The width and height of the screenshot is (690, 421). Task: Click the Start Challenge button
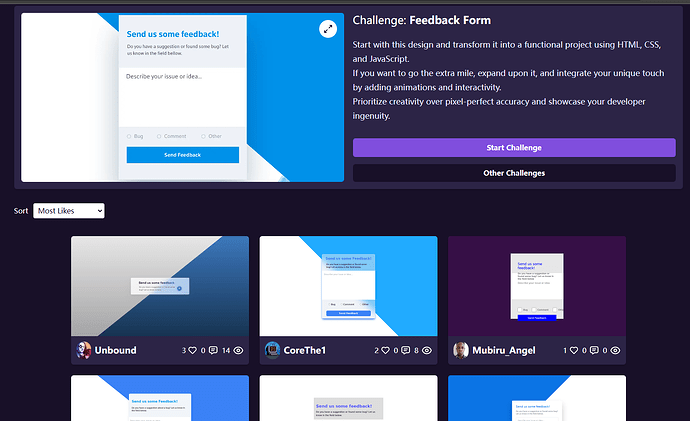[514, 148]
